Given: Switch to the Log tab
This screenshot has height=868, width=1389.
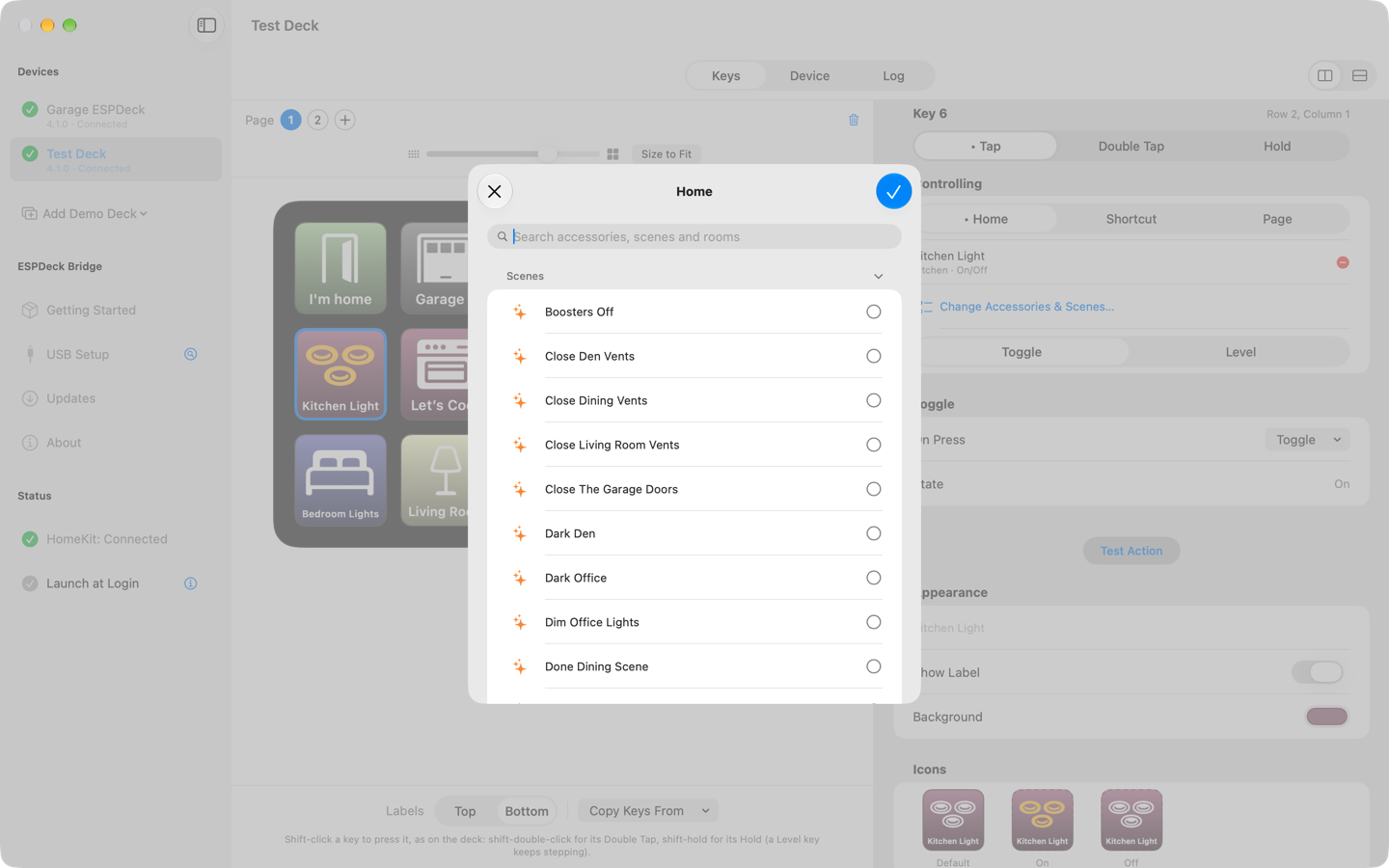Looking at the screenshot, I should pos(893,75).
